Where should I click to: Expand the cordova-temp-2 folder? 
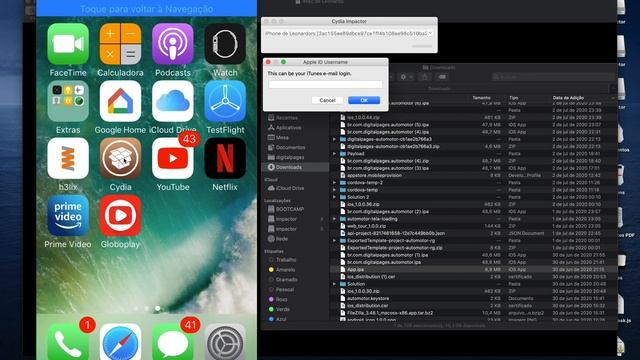[334, 182]
